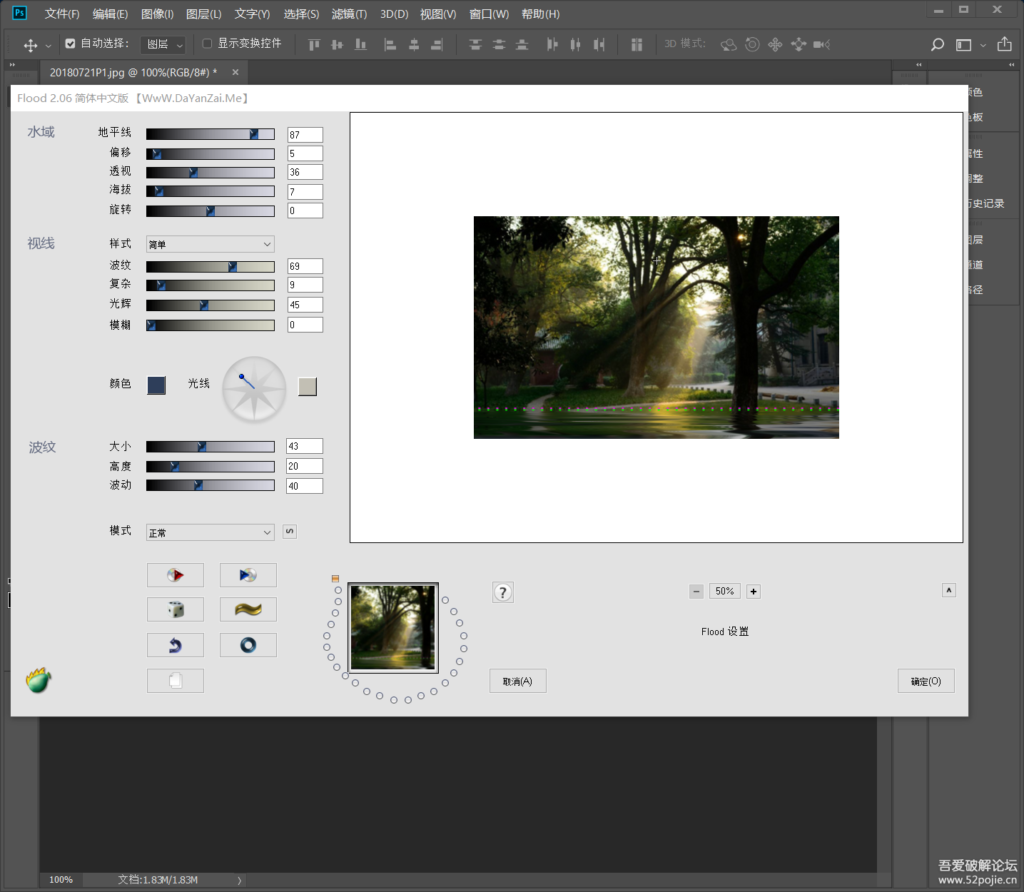Align top edges icon in options bar
Viewport: 1024px width, 892px height.
pyautogui.click(x=314, y=44)
